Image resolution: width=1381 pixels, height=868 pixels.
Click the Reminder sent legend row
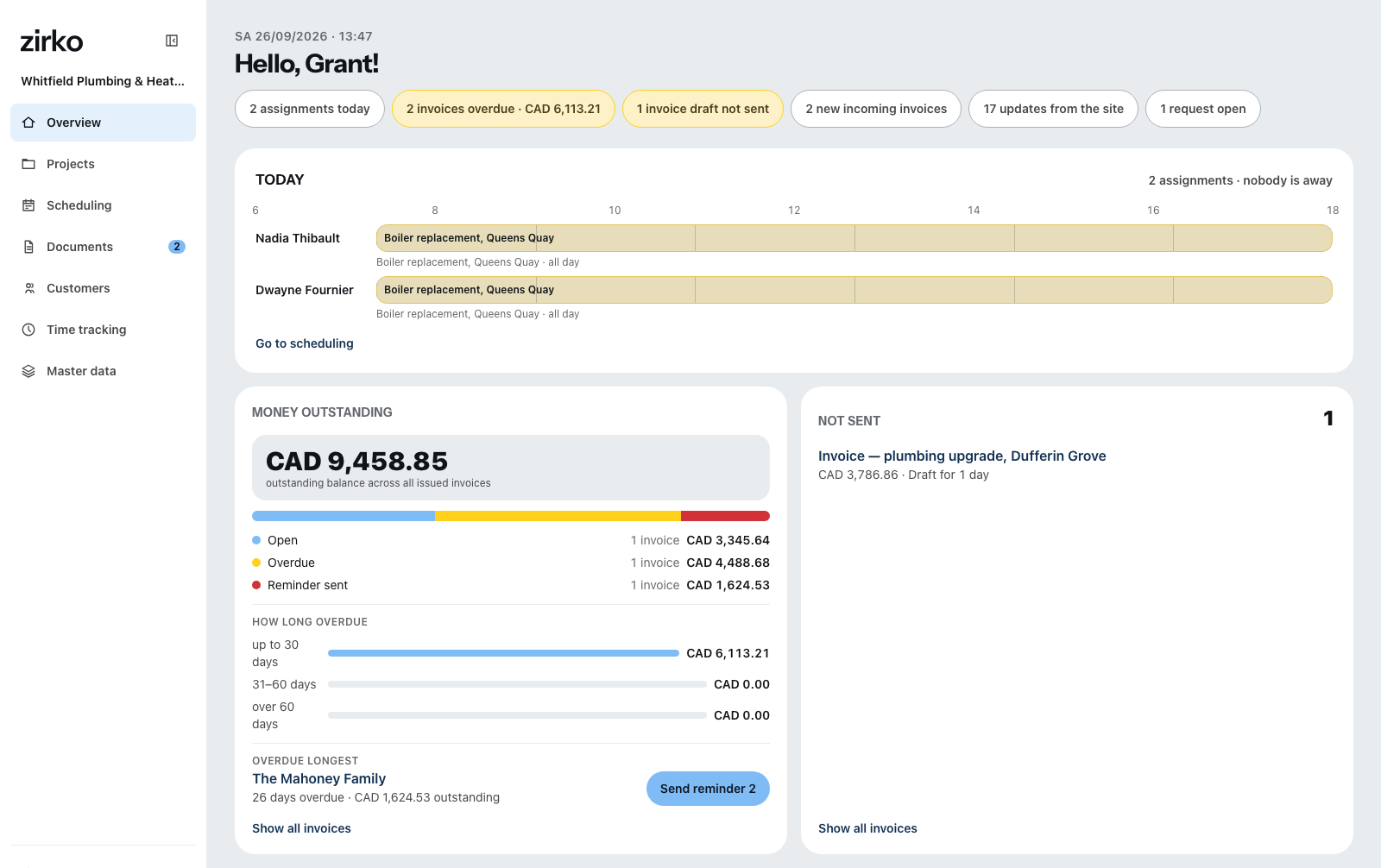511,585
